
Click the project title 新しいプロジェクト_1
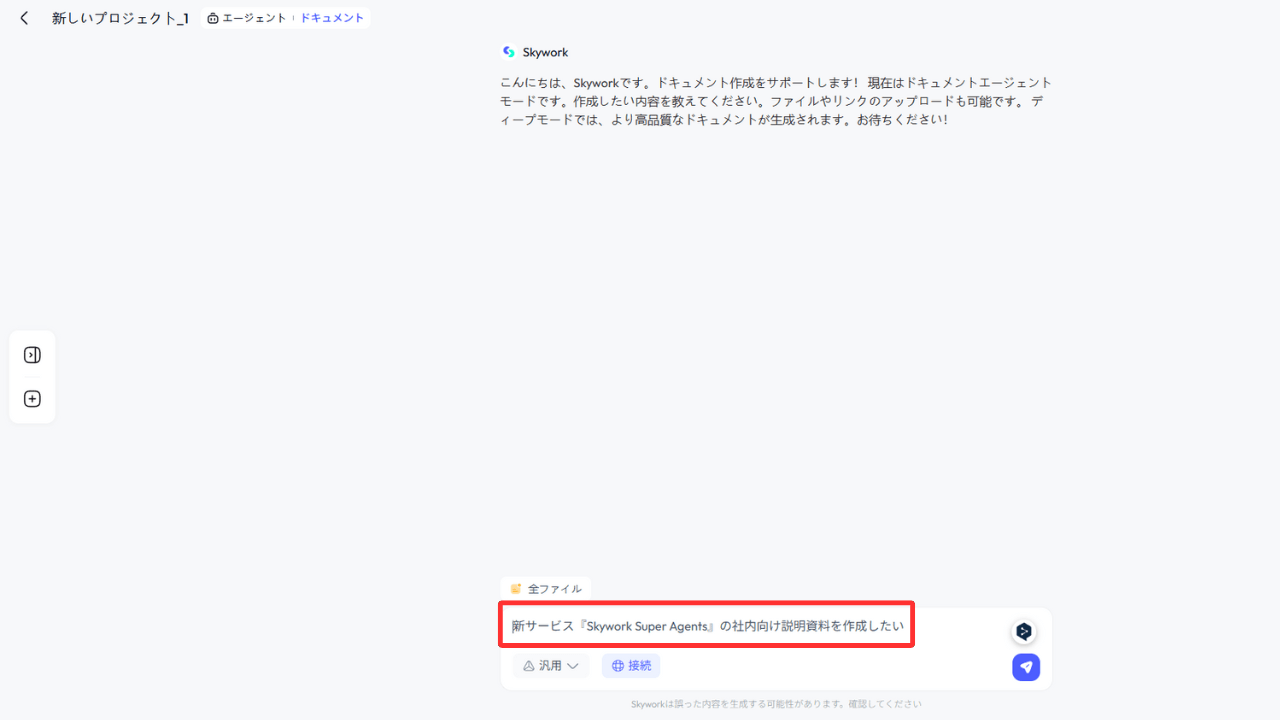click(x=120, y=18)
